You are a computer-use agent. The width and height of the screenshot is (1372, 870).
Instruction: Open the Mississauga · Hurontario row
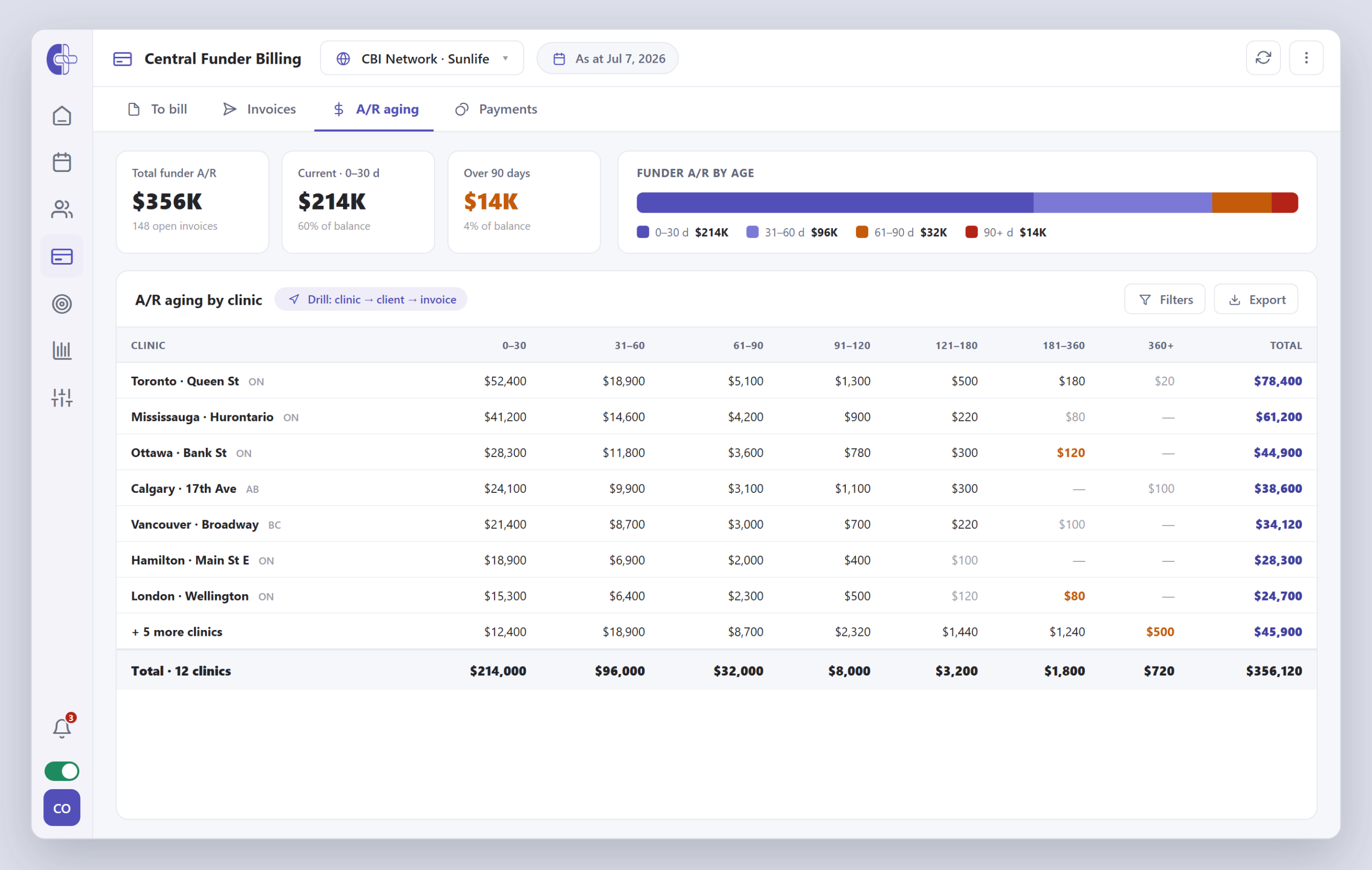click(716, 417)
